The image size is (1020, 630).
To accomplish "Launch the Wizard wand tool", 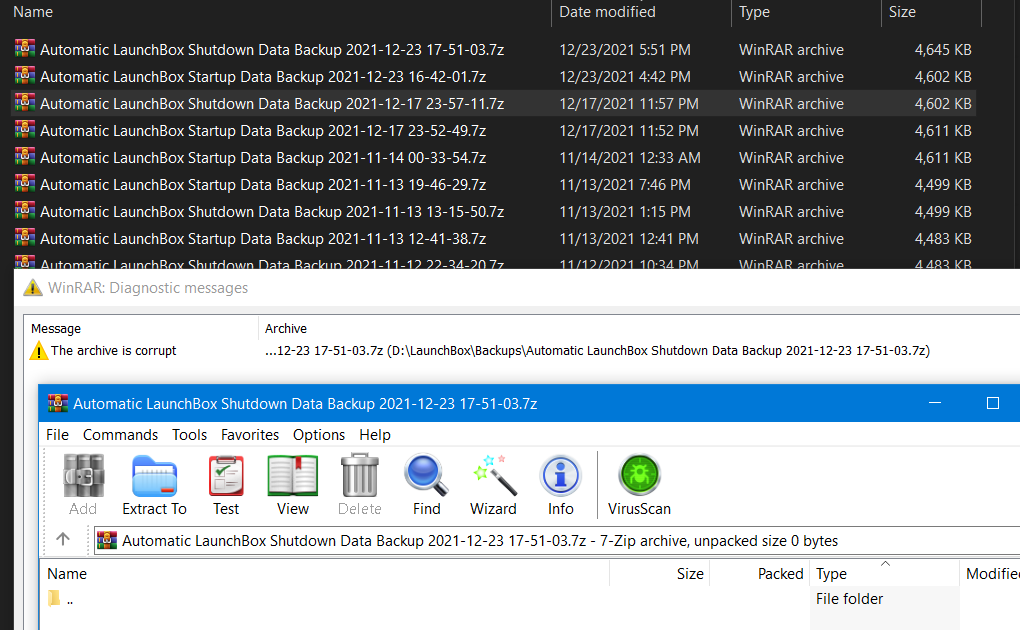I will click(494, 476).
